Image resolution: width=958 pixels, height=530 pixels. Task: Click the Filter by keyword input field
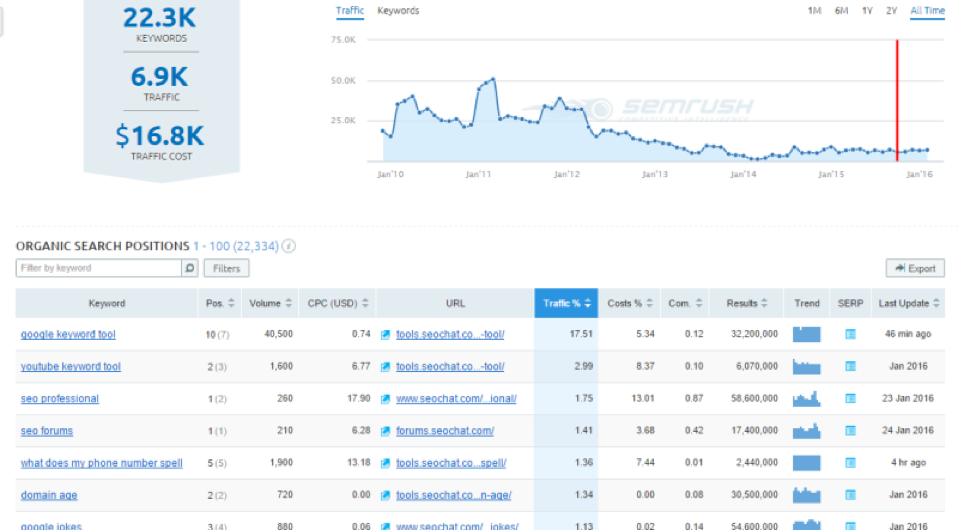click(x=98, y=268)
